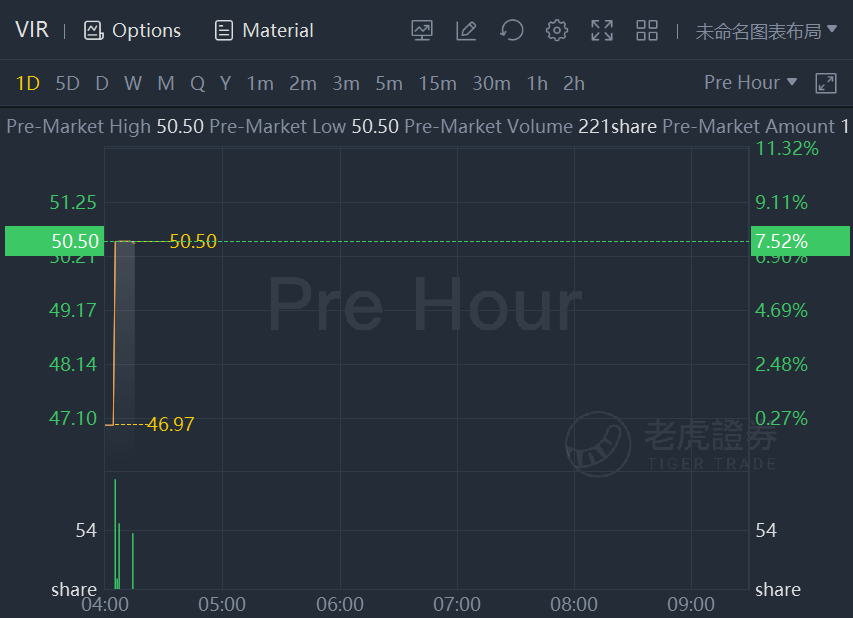This screenshot has width=853, height=618.
Task: Enter fullscreen with the expand-arrows icon
Action: tap(602, 31)
